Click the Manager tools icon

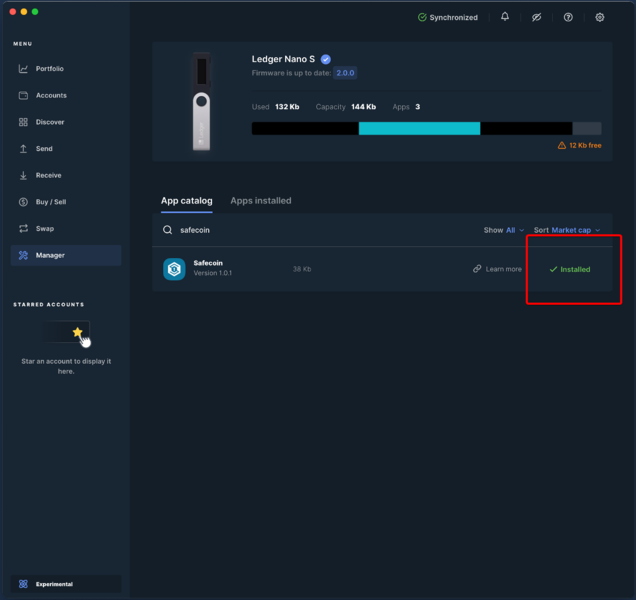[x=23, y=255]
